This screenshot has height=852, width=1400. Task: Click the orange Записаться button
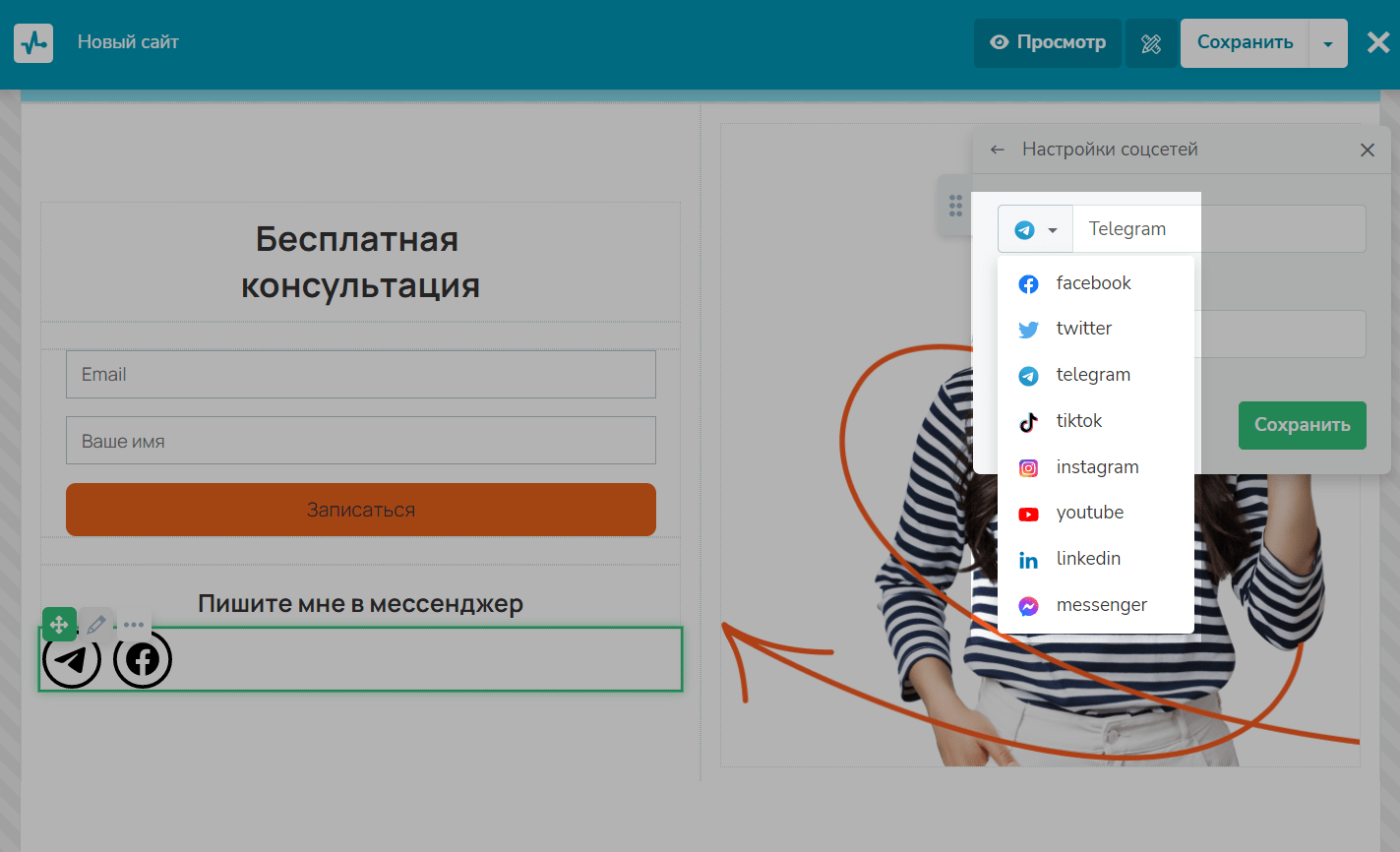360,510
